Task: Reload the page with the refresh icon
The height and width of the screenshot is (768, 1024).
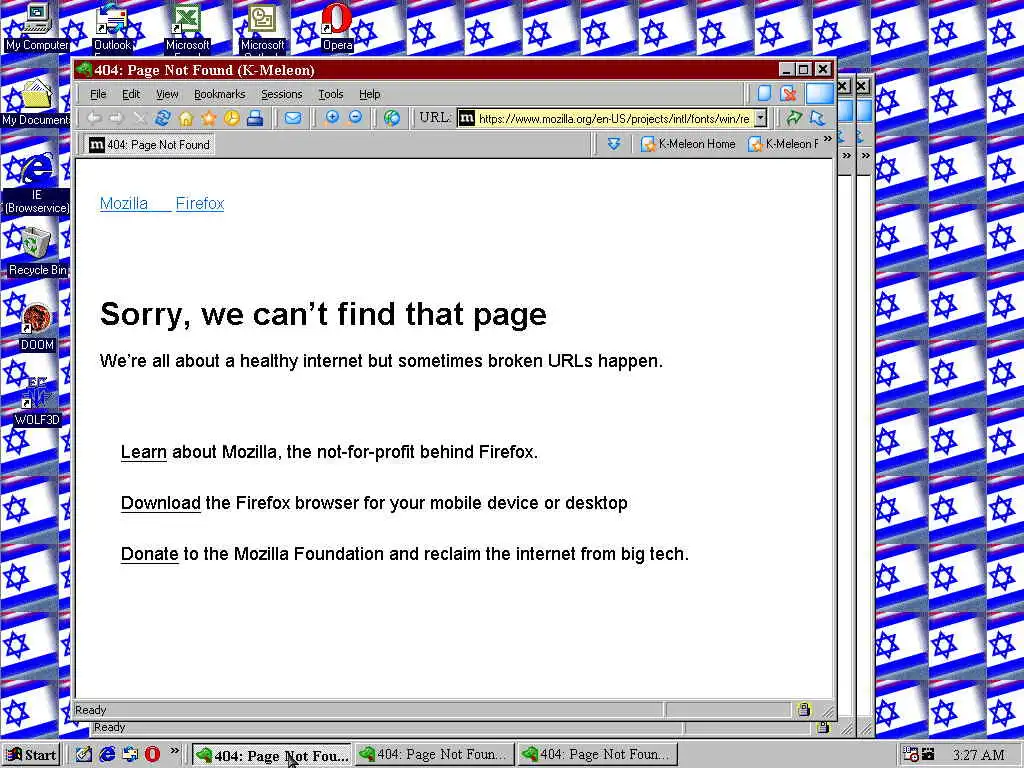Action: click(162, 118)
